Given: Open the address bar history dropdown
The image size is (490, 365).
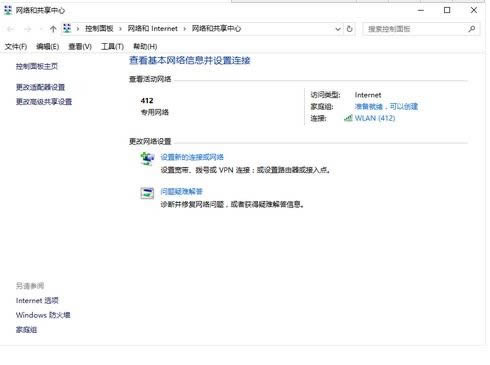Looking at the screenshot, I should tap(338, 29).
